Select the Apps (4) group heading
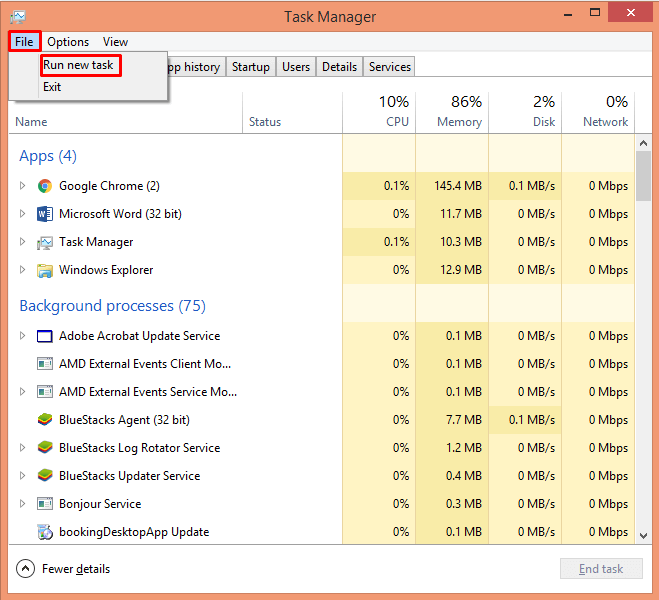Screen dimensions: 659x600 (48, 156)
